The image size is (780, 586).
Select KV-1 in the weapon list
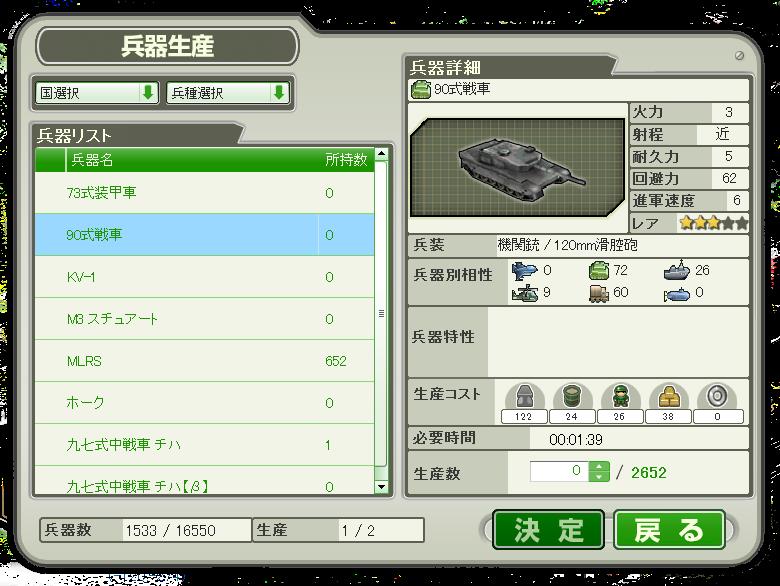(204, 277)
